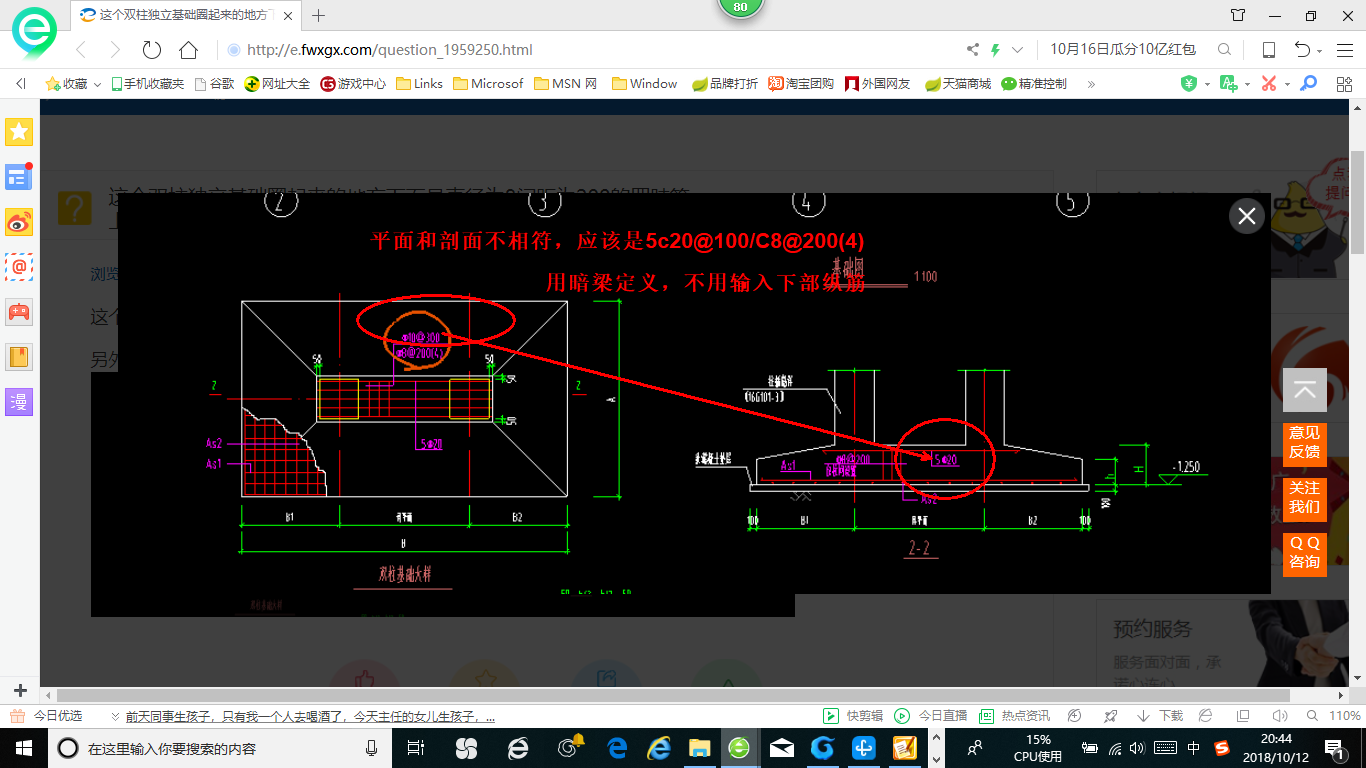
Task: Open the game controller sidebar icon
Action: pos(20,312)
